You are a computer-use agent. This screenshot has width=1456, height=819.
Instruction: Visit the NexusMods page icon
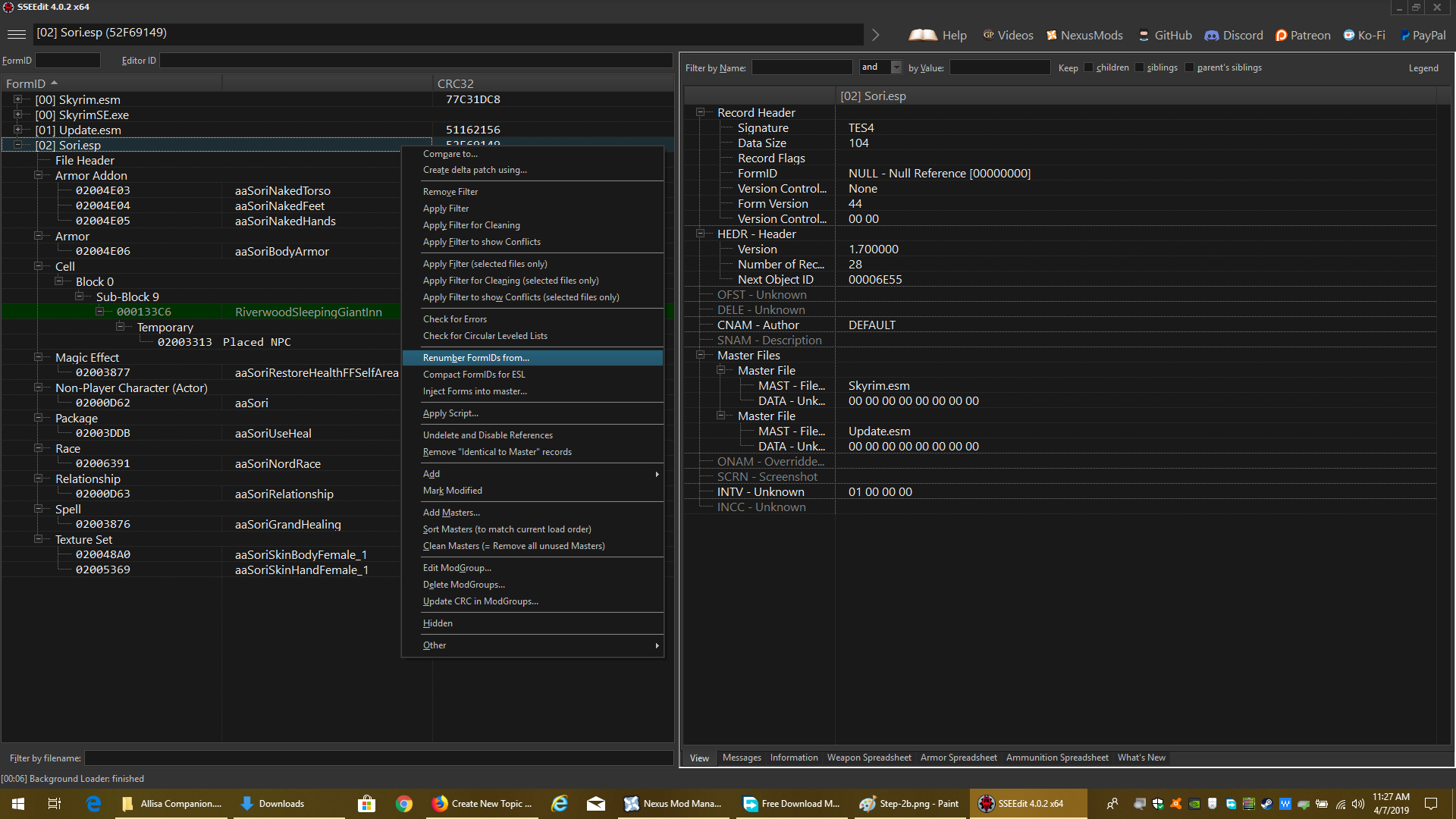1052,35
